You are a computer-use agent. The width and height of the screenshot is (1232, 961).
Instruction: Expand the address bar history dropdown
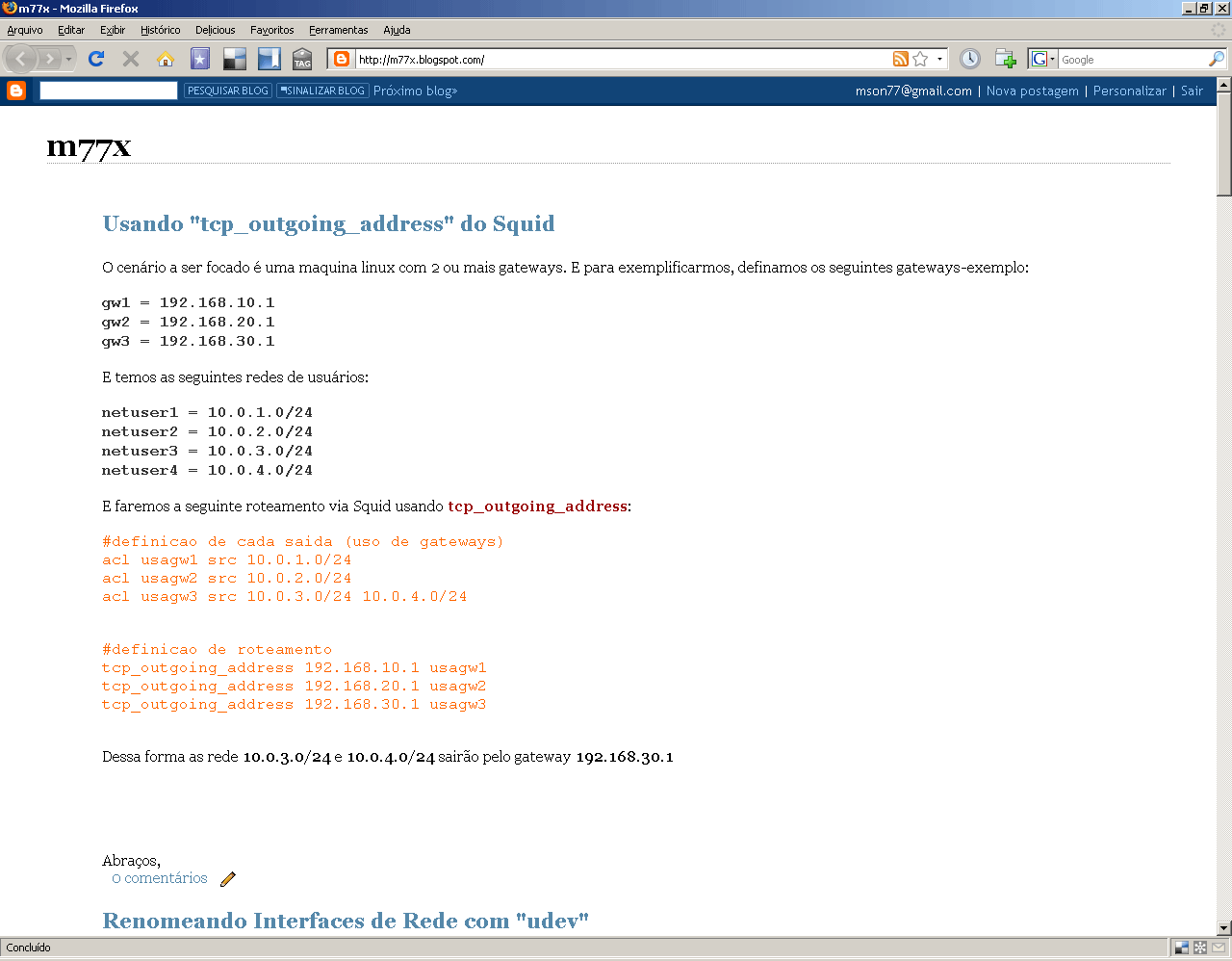point(940,59)
